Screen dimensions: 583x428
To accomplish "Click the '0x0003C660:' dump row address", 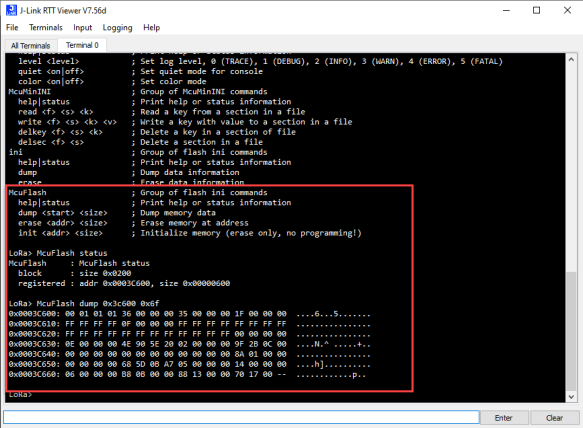I will coord(35,374).
